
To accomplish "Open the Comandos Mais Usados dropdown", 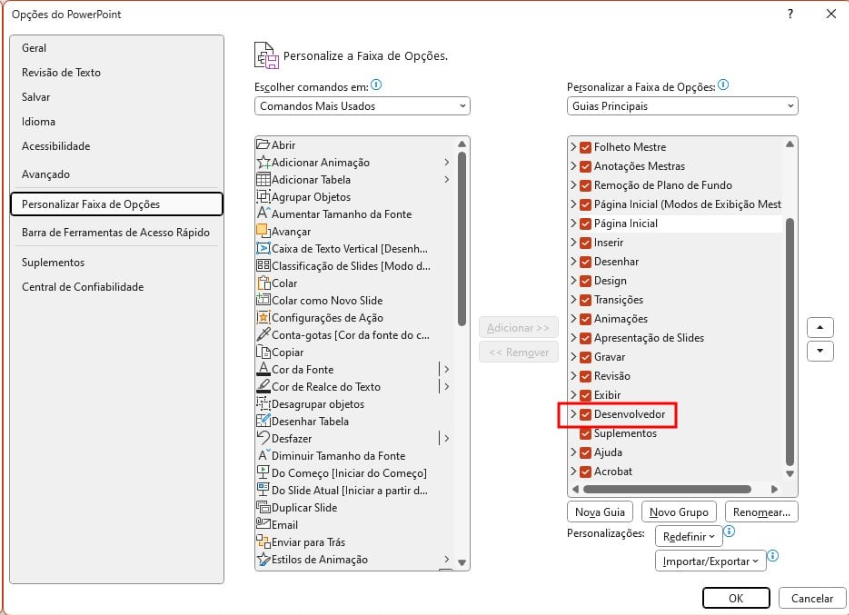I will coord(362,106).
